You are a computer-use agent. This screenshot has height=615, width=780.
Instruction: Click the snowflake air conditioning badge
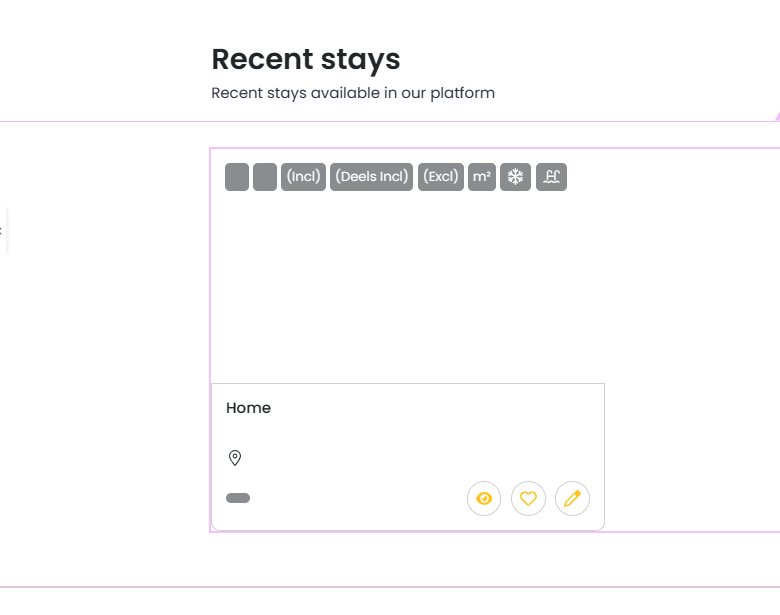point(515,177)
